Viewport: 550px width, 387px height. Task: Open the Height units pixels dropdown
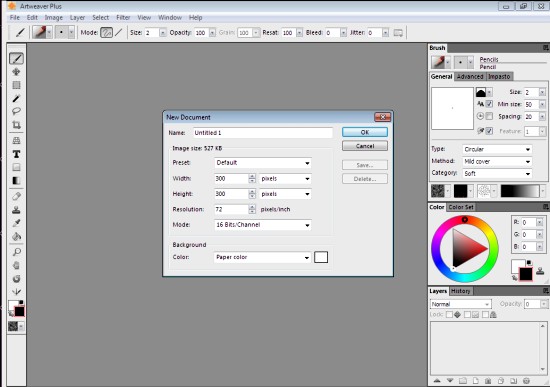click(x=285, y=194)
